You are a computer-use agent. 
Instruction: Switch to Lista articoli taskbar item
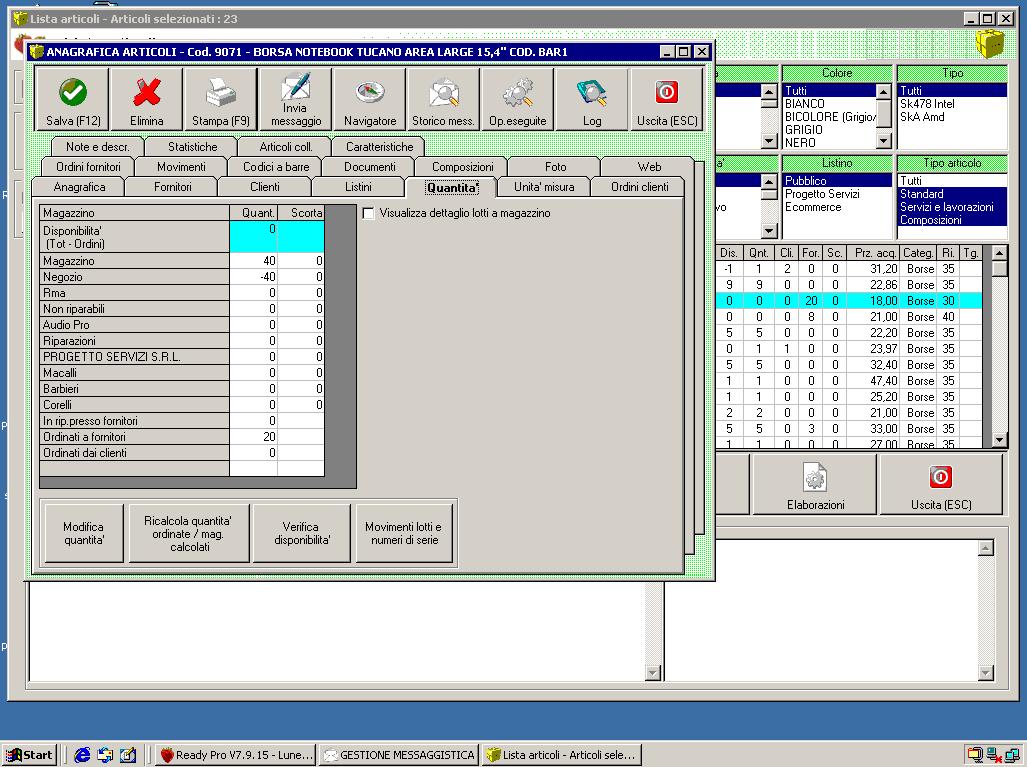(x=561, y=755)
